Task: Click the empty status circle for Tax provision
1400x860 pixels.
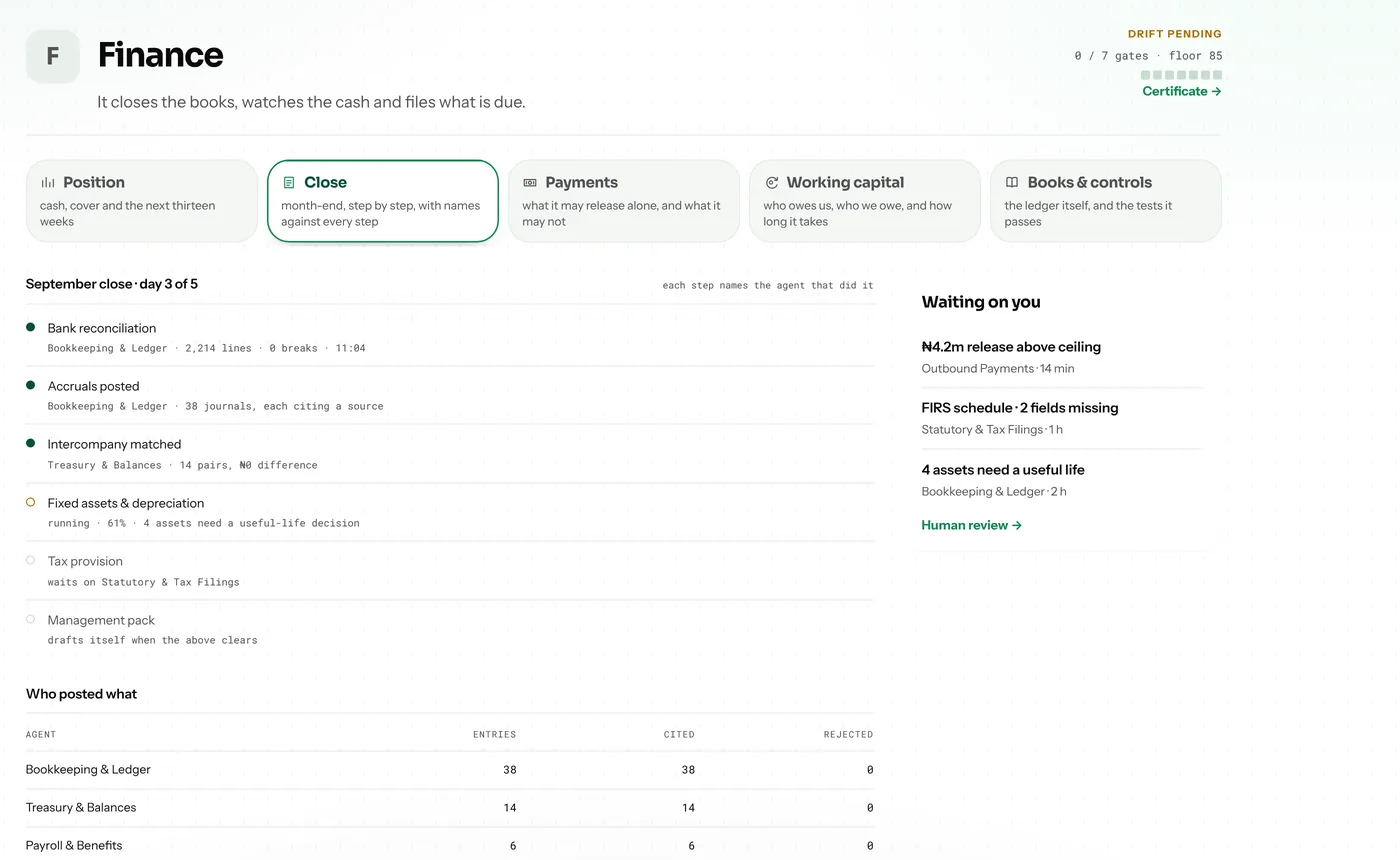Action: pos(31,560)
